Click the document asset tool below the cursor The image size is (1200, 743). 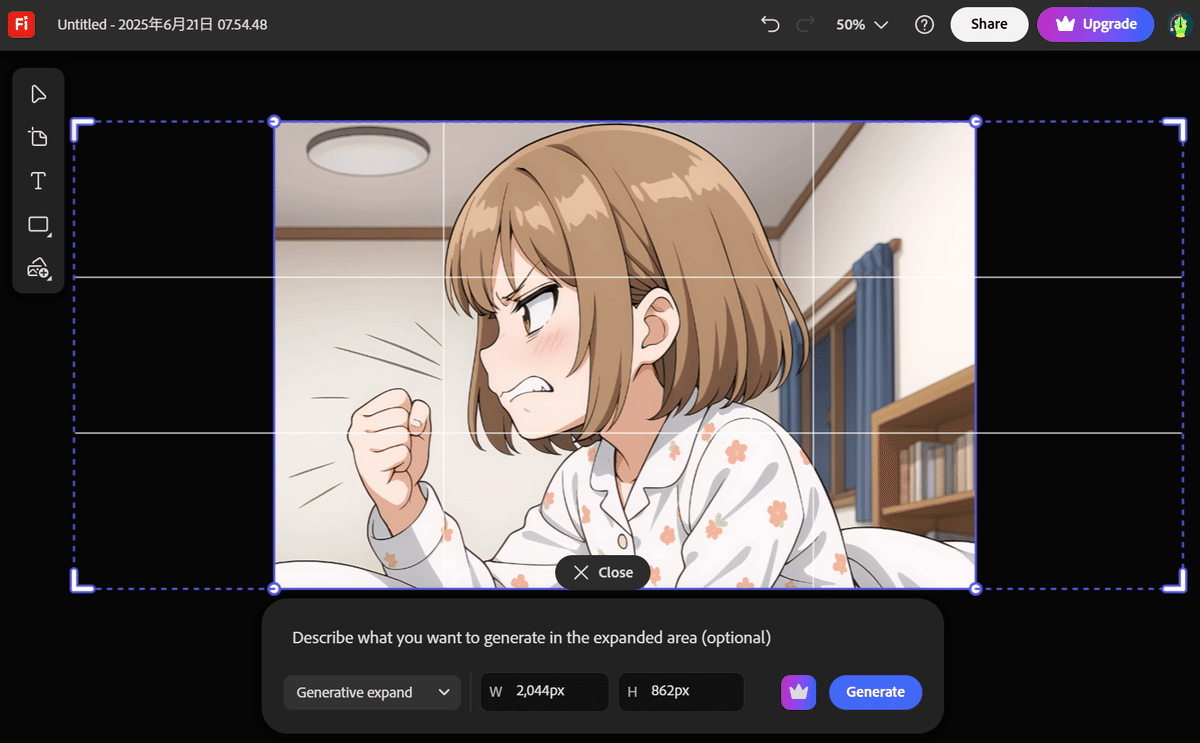(38, 137)
